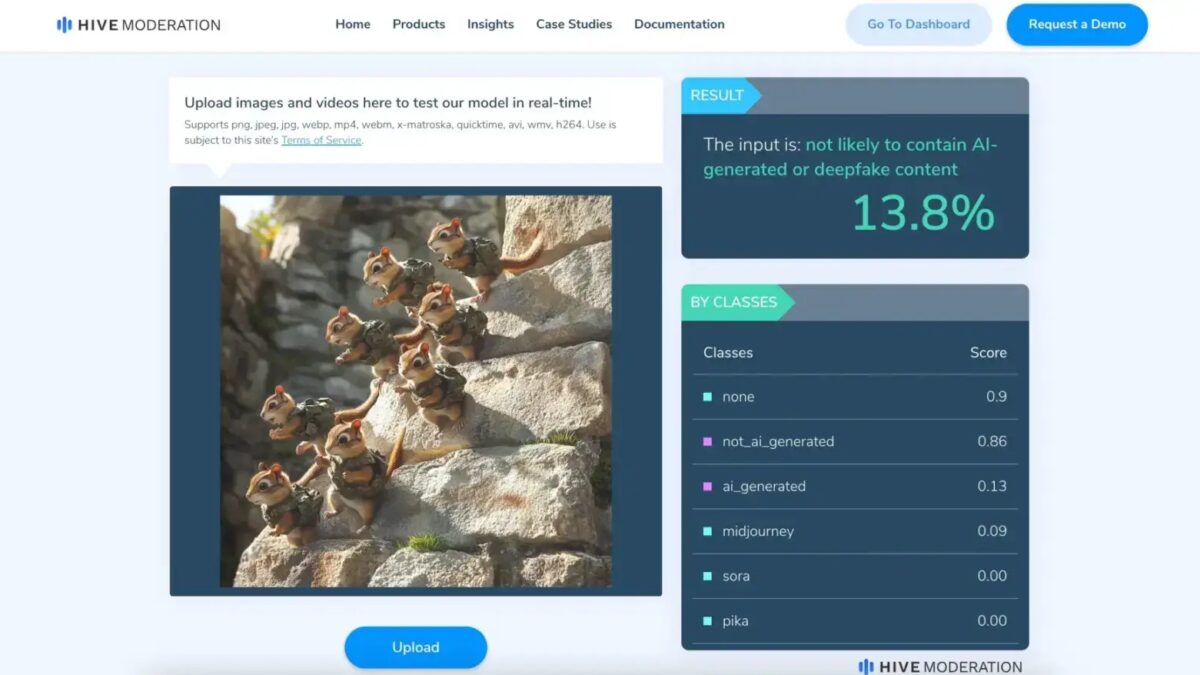1200x675 pixels.
Task: Select the BY CLASSES header tab
Action: [x=734, y=302]
